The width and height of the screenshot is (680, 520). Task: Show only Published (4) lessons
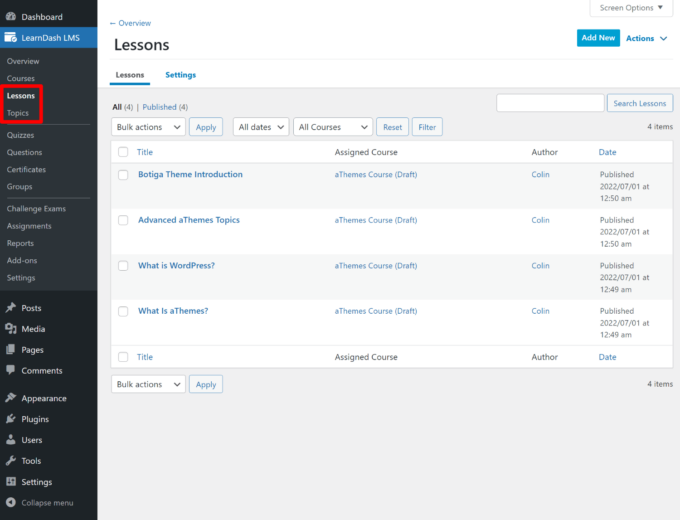[x=165, y=107]
